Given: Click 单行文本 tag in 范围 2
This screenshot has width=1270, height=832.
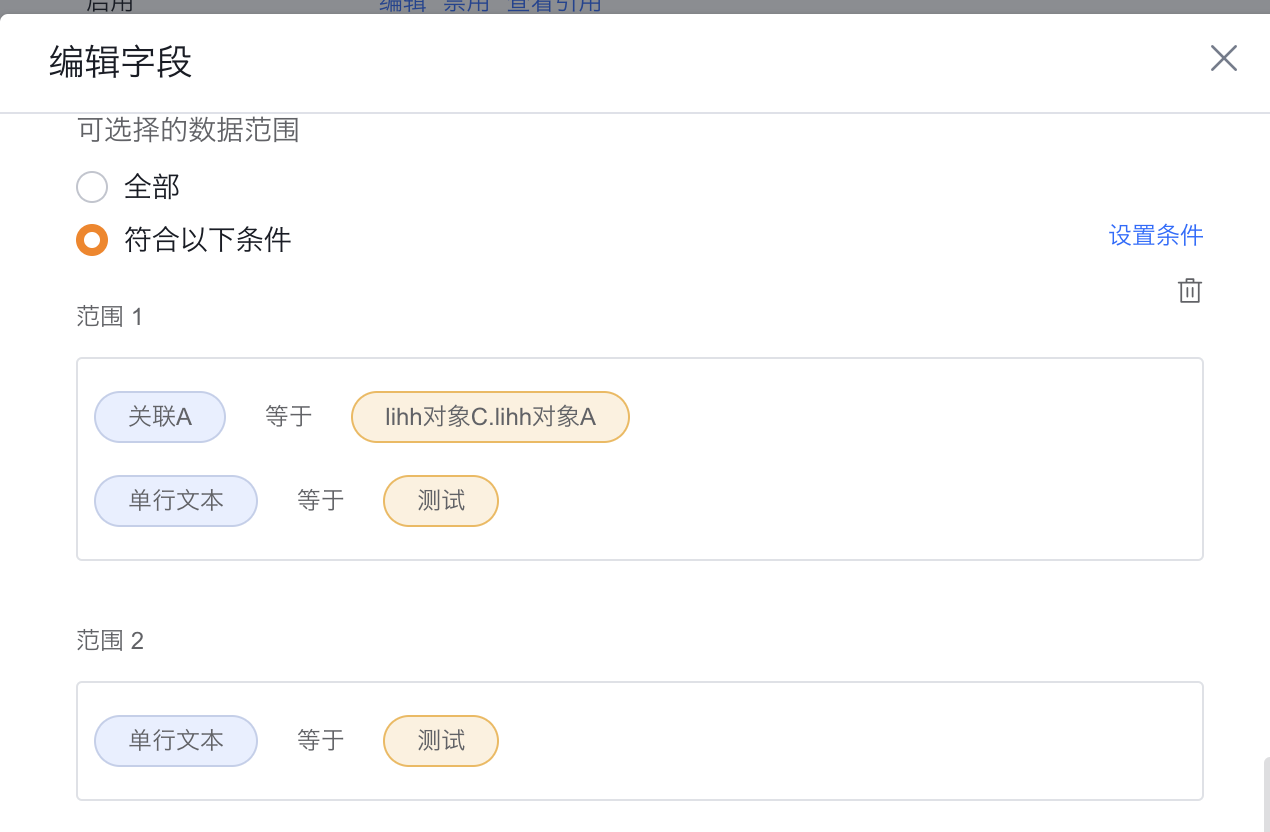Looking at the screenshot, I should (x=176, y=741).
